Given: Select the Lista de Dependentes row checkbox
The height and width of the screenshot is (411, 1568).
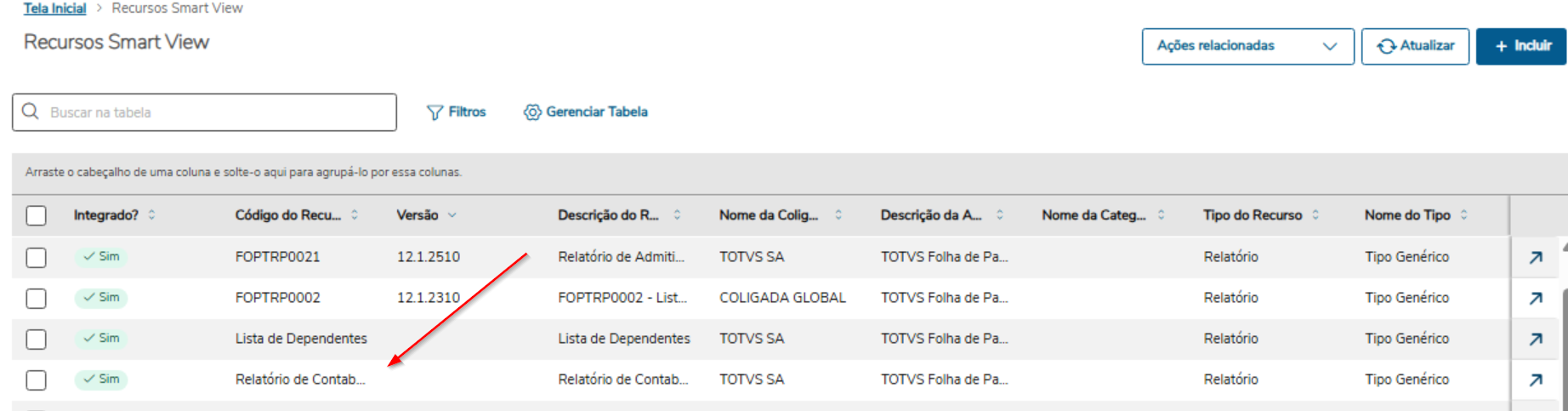Looking at the screenshot, I should pos(36,339).
